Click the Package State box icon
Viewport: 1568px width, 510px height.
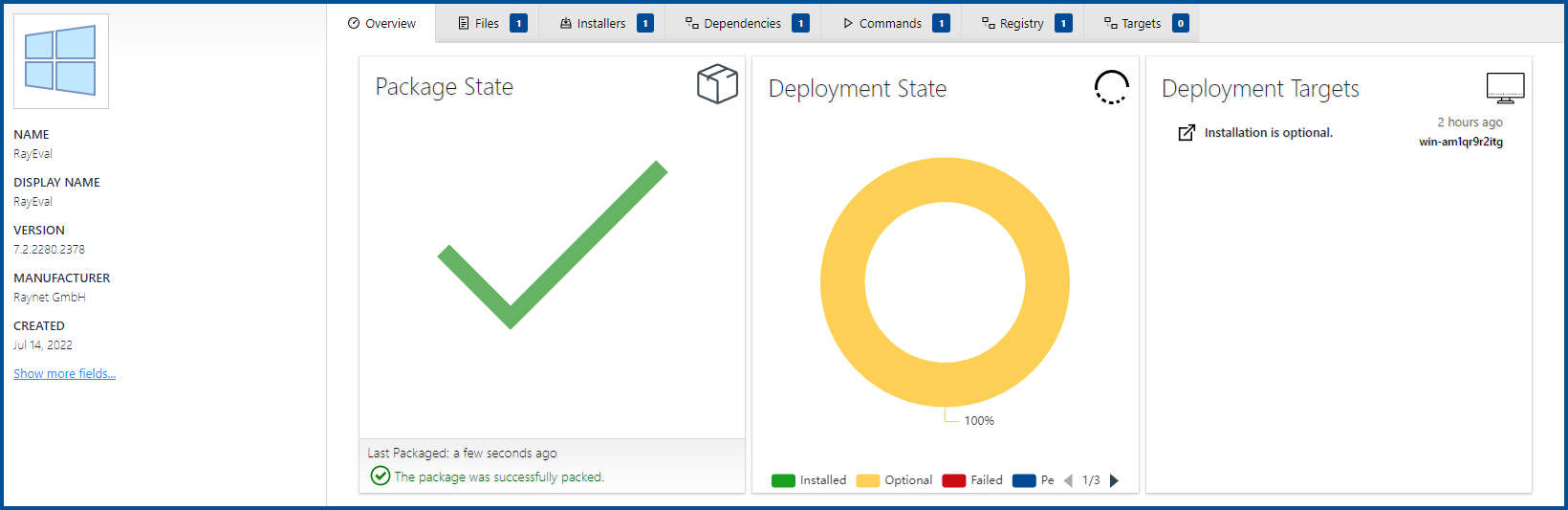(717, 84)
